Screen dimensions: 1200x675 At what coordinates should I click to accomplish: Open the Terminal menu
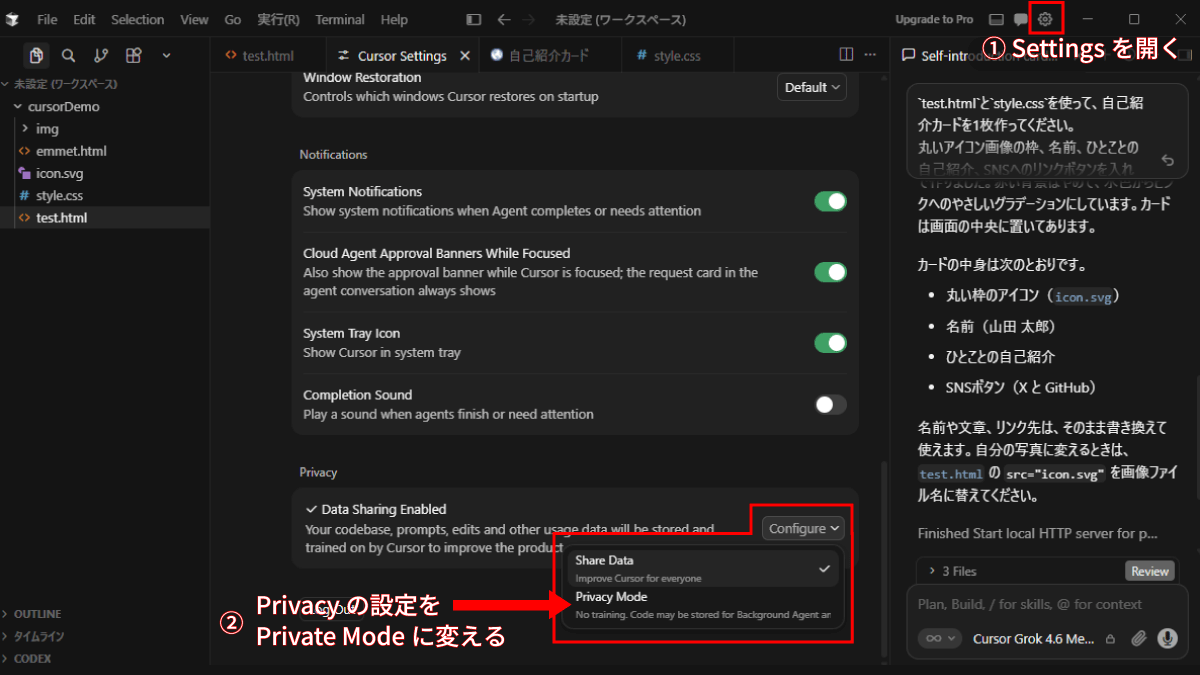click(341, 19)
